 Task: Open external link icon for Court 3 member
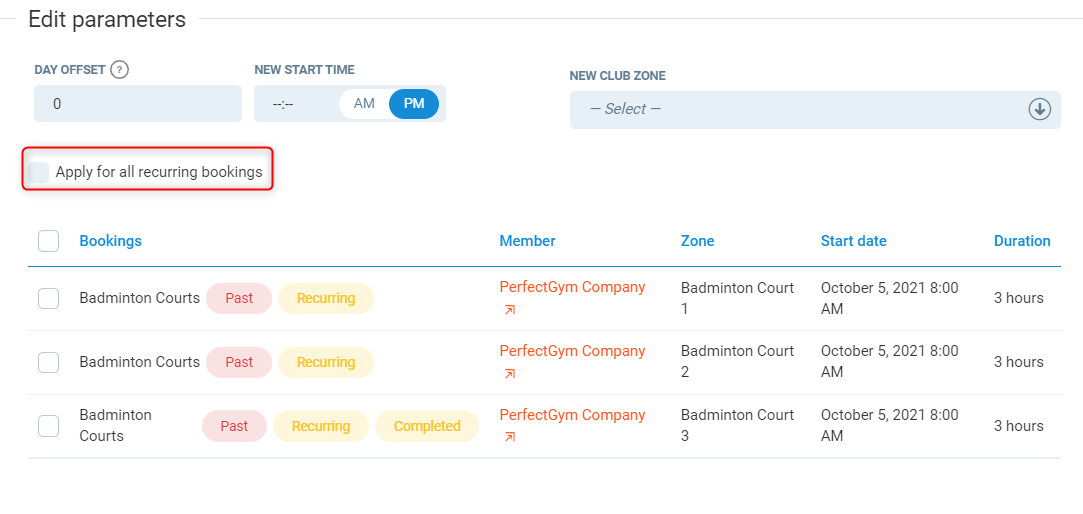click(x=510, y=437)
